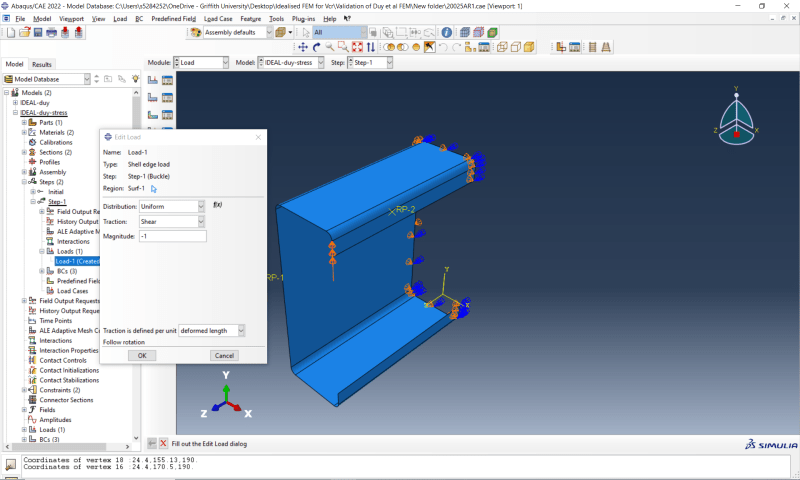800x480 pixels.
Task: Click the message area toggle icon
Action: coord(10,465)
